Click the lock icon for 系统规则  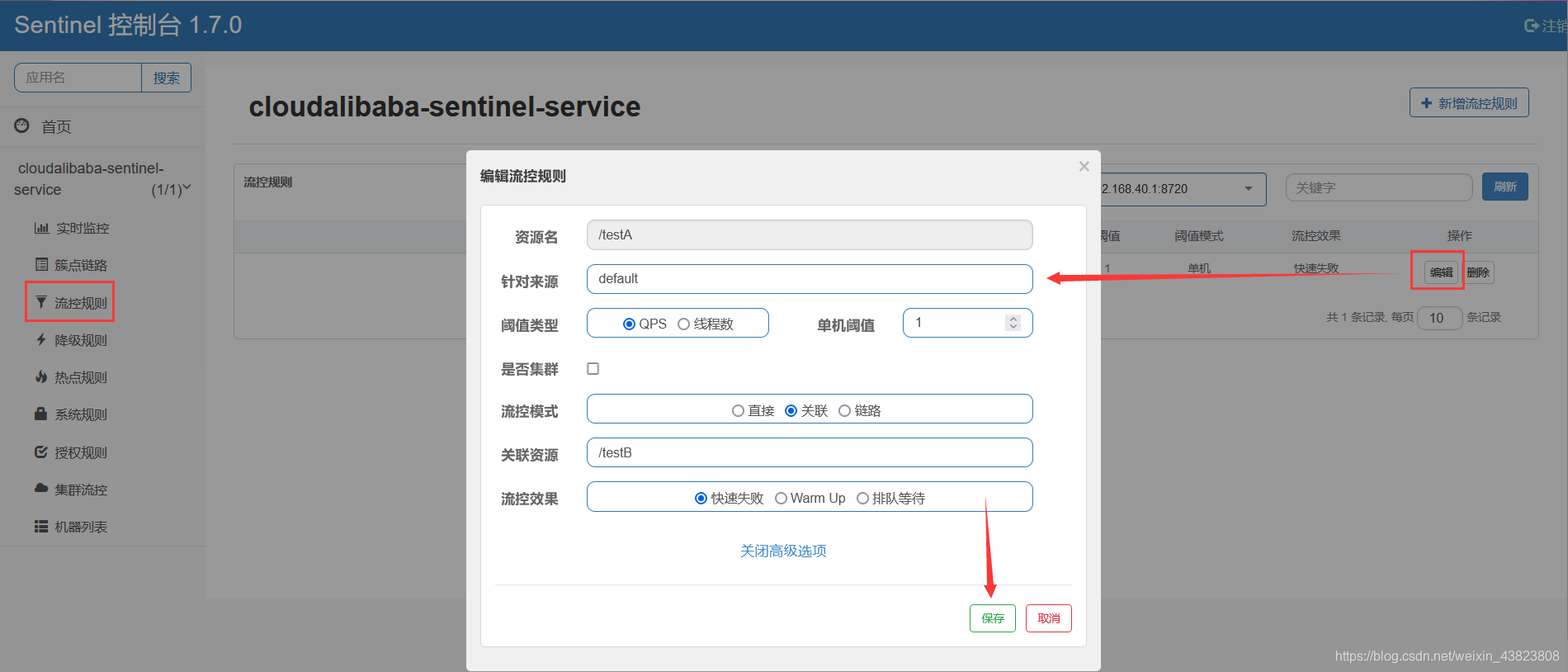coord(40,414)
